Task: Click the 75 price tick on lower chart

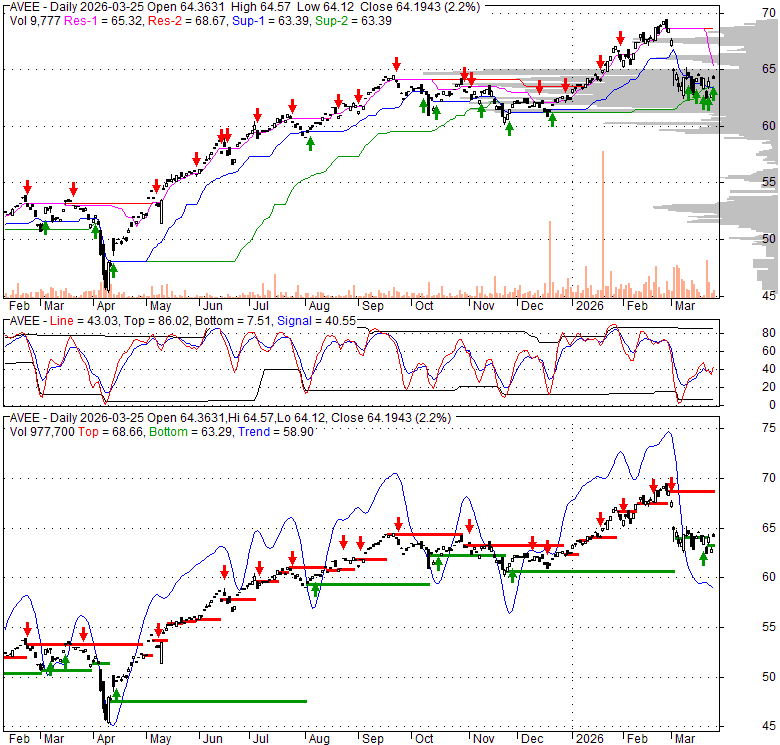Action: 769,428
